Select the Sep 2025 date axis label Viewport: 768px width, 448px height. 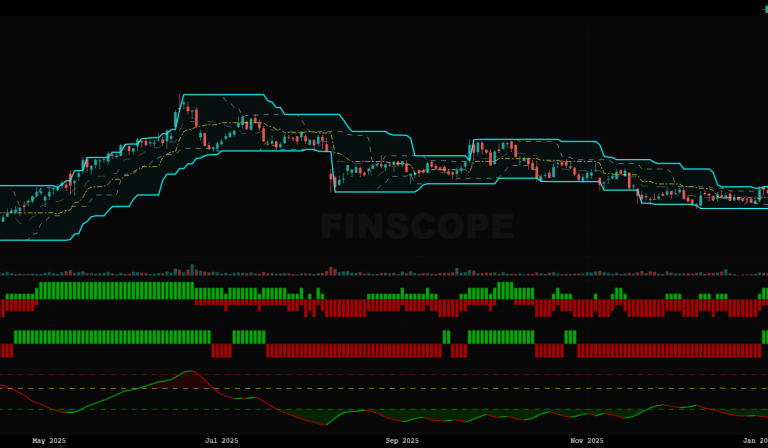coord(402,441)
